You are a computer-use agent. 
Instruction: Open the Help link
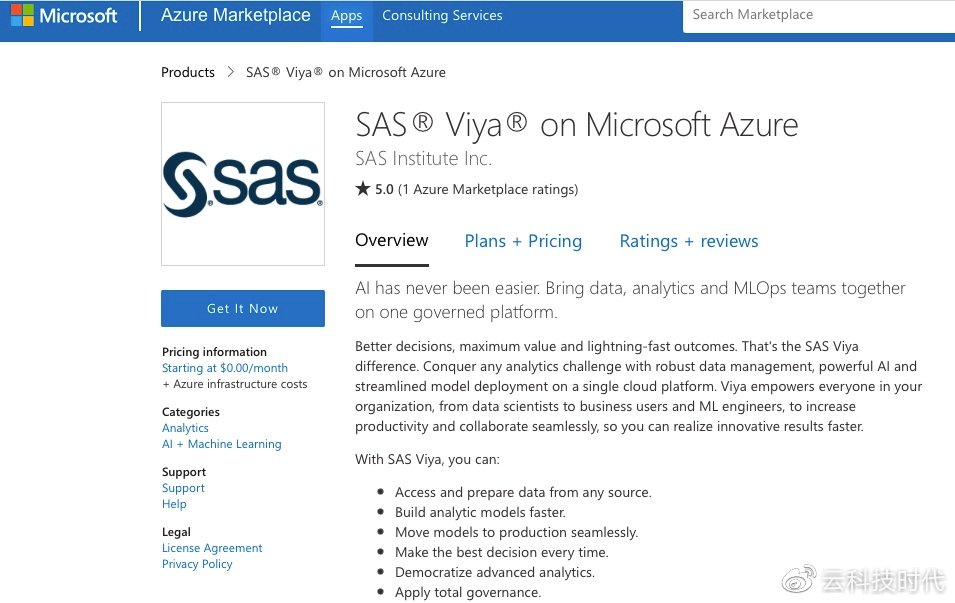point(174,504)
